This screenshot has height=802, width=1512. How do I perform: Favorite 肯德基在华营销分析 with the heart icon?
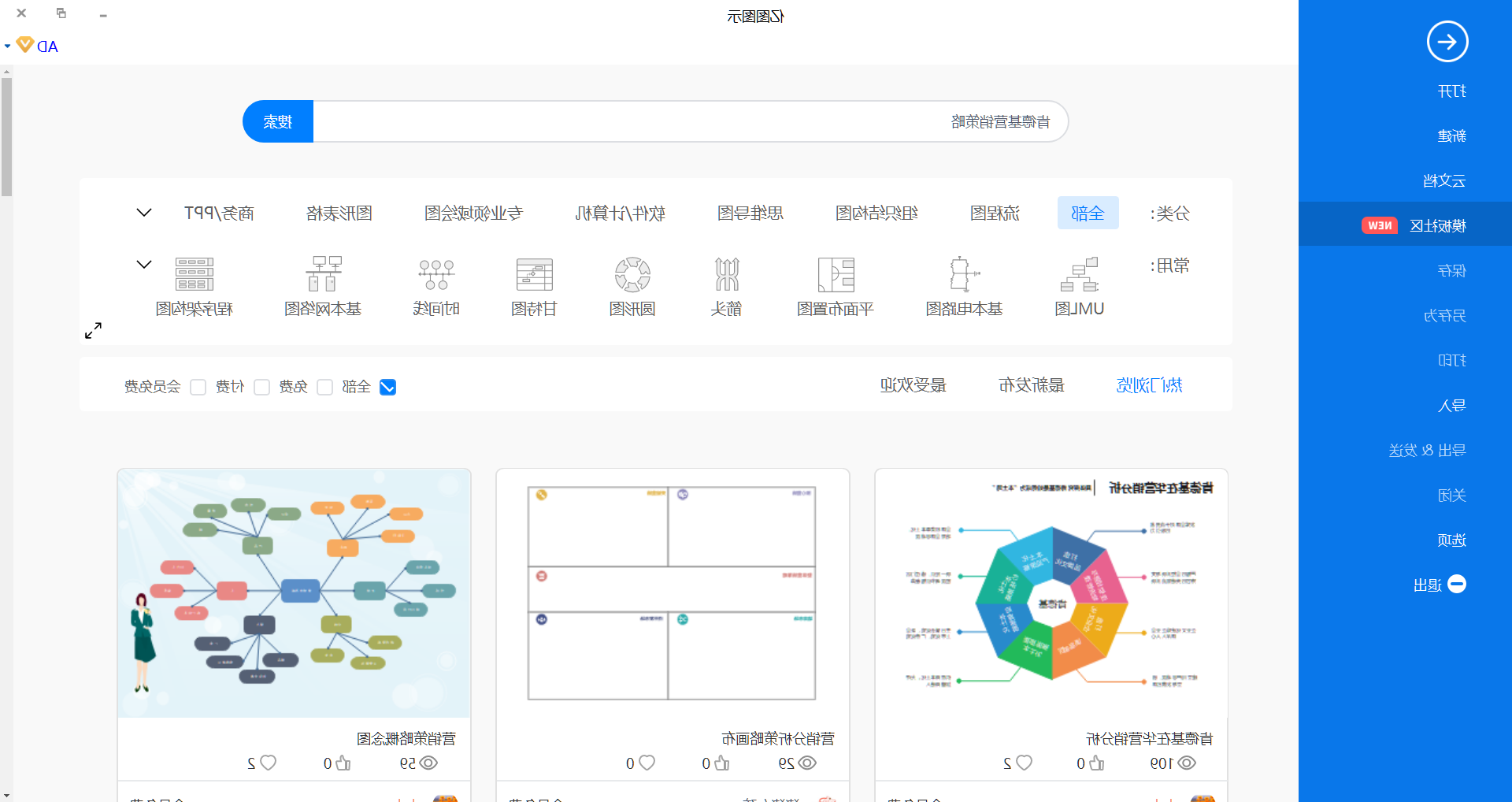[x=1024, y=763]
